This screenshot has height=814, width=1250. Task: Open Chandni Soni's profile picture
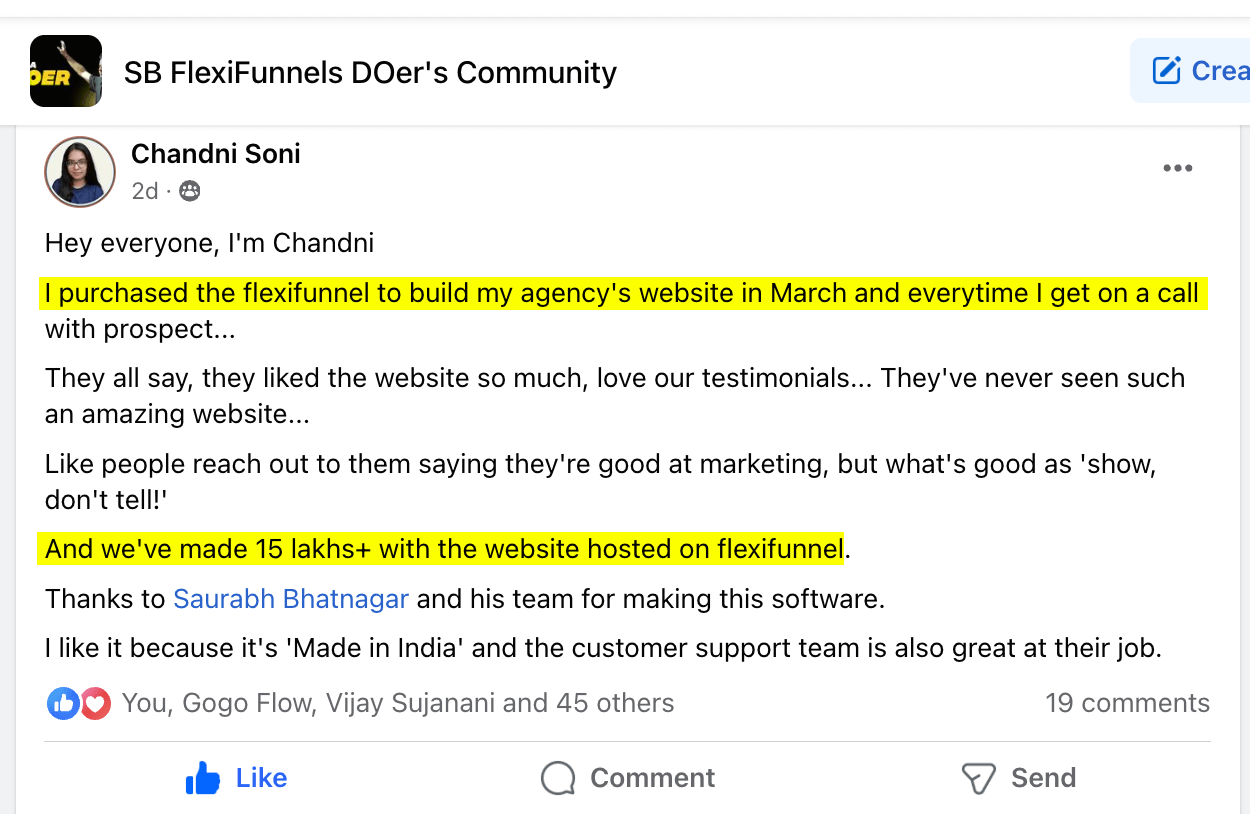80,172
